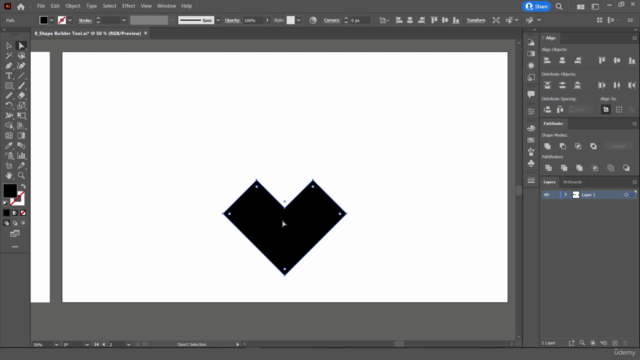Swap fill and stroke colors

pyautogui.click(x=23, y=187)
